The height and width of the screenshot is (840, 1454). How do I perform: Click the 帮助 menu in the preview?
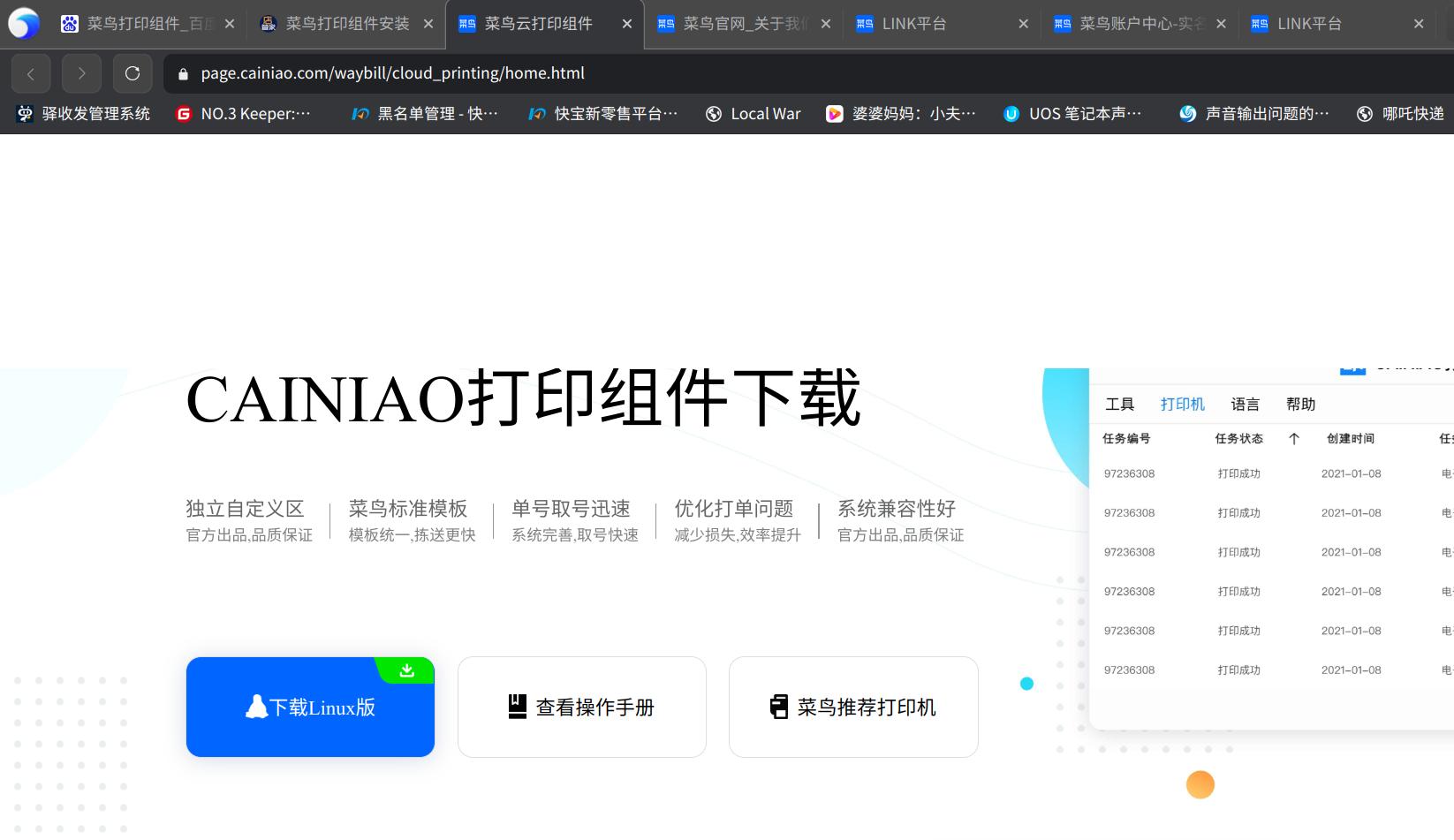click(x=1301, y=405)
